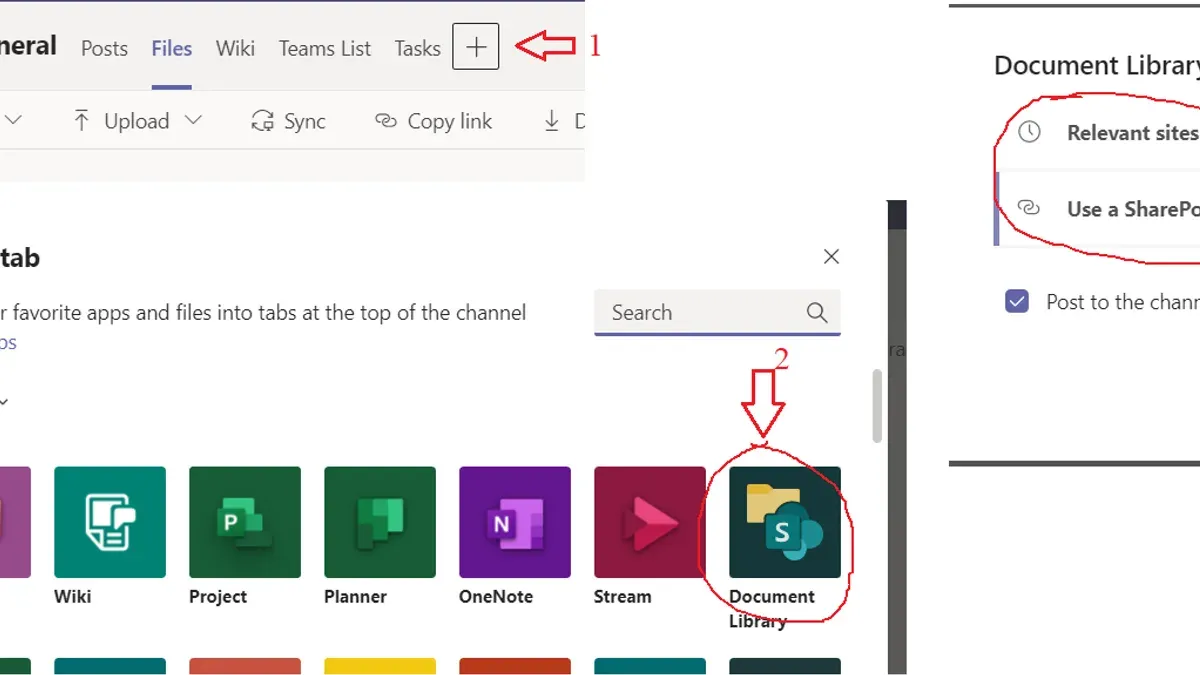The width and height of the screenshot is (1200, 675).
Task: Click the Upload button label
Action: coord(136,121)
